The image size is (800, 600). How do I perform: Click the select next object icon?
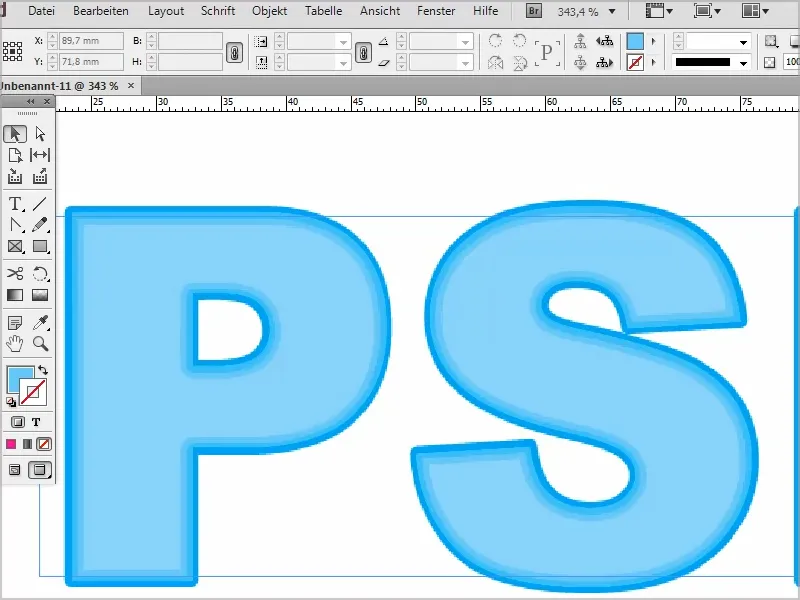605,63
